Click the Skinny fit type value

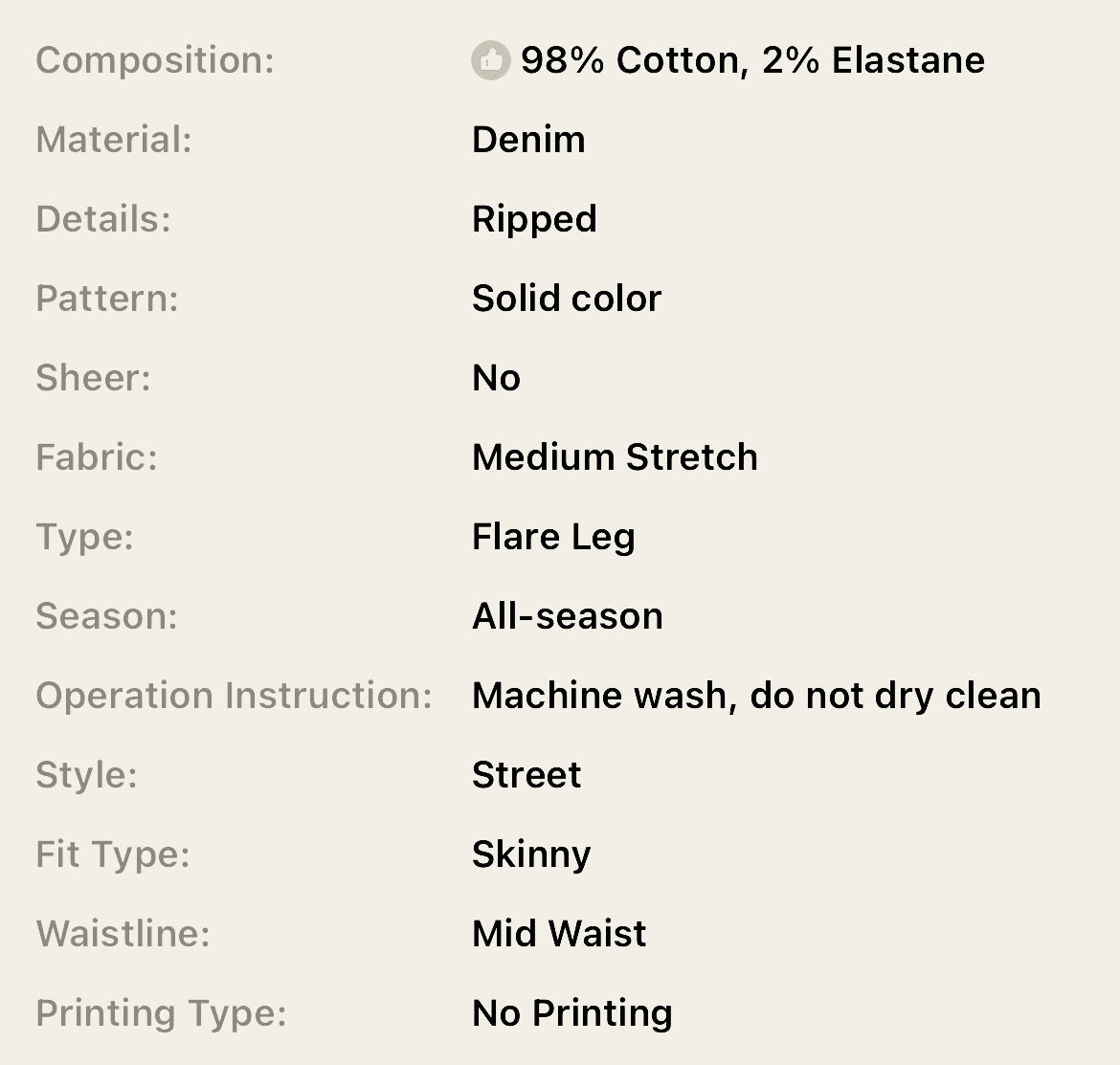tap(531, 854)
